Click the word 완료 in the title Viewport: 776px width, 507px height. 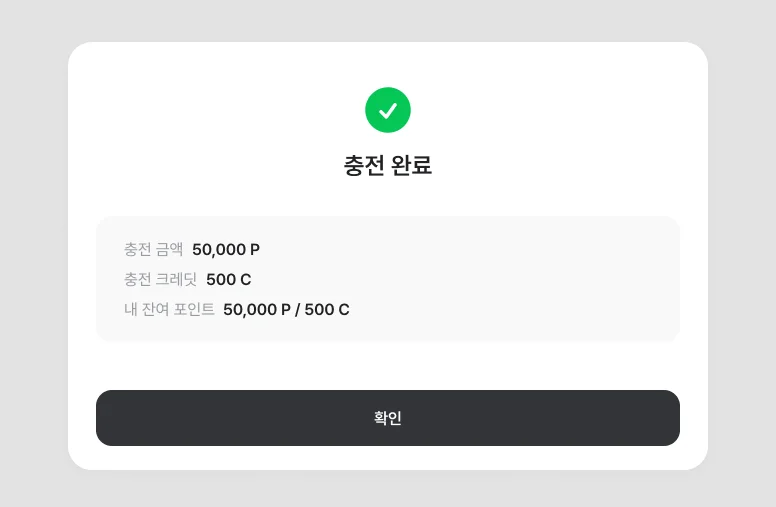click(x=411, y=165)
